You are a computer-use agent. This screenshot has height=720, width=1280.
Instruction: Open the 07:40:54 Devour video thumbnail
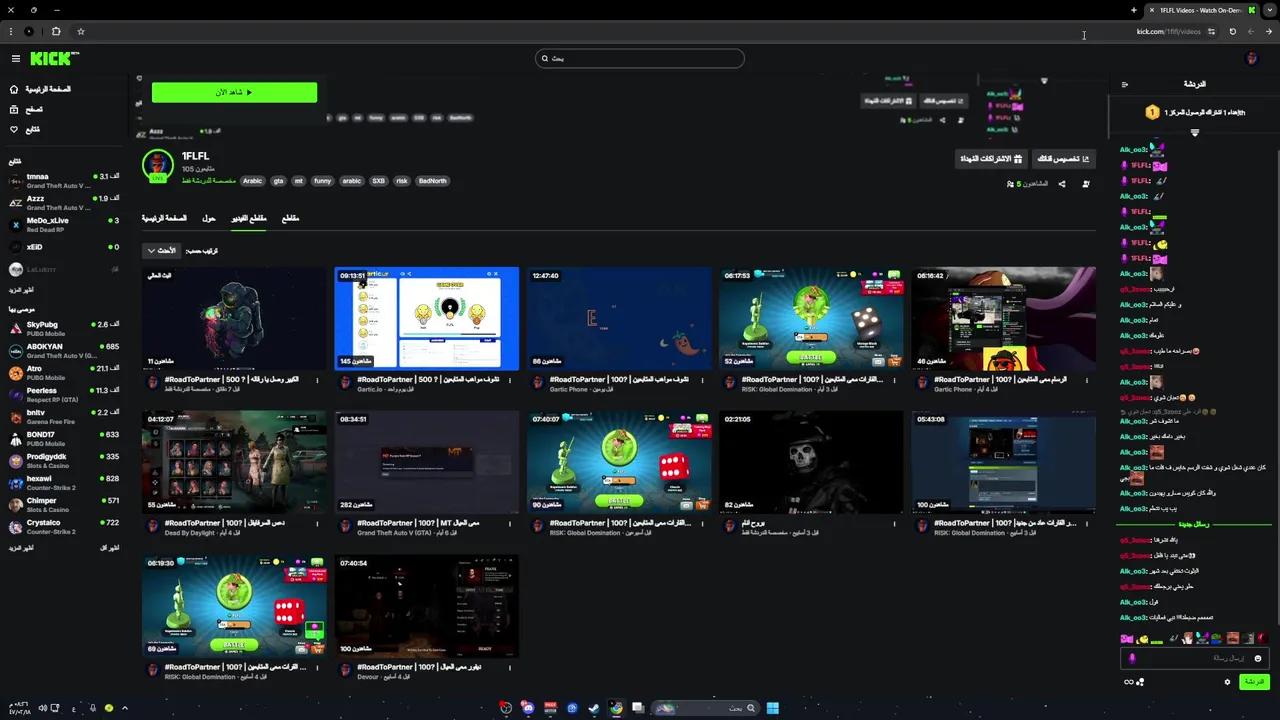coord(427,606)
